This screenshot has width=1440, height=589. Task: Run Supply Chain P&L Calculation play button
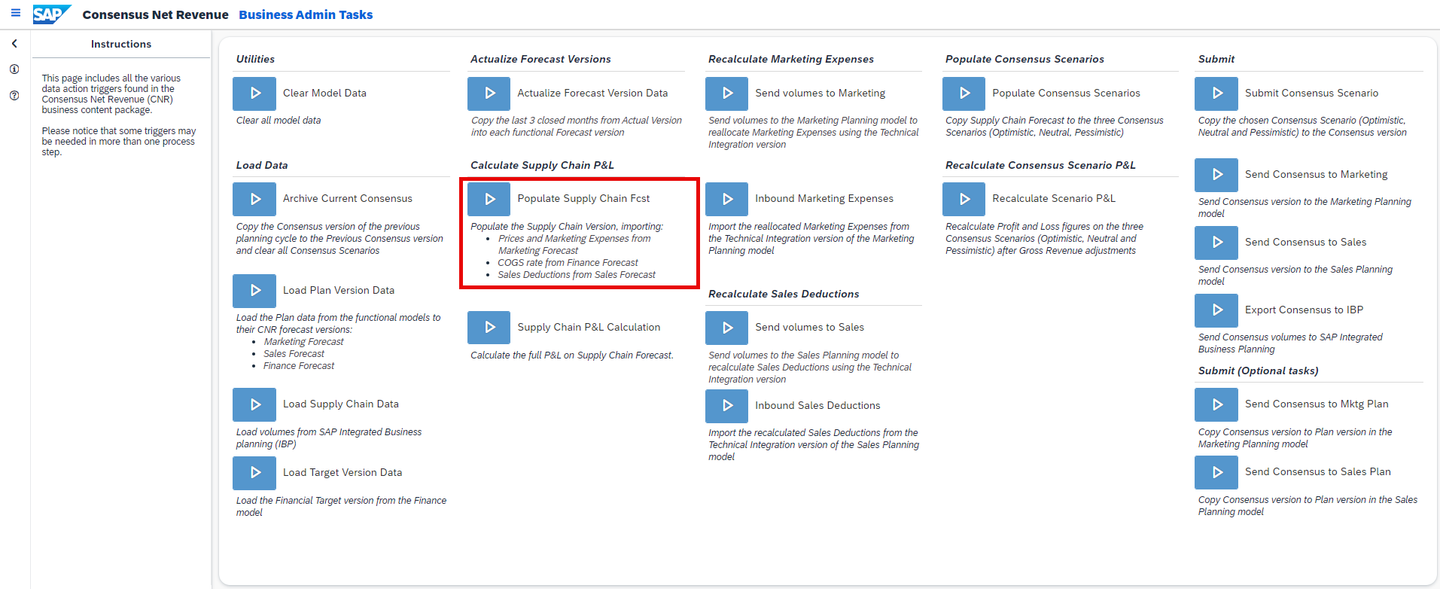489,327
